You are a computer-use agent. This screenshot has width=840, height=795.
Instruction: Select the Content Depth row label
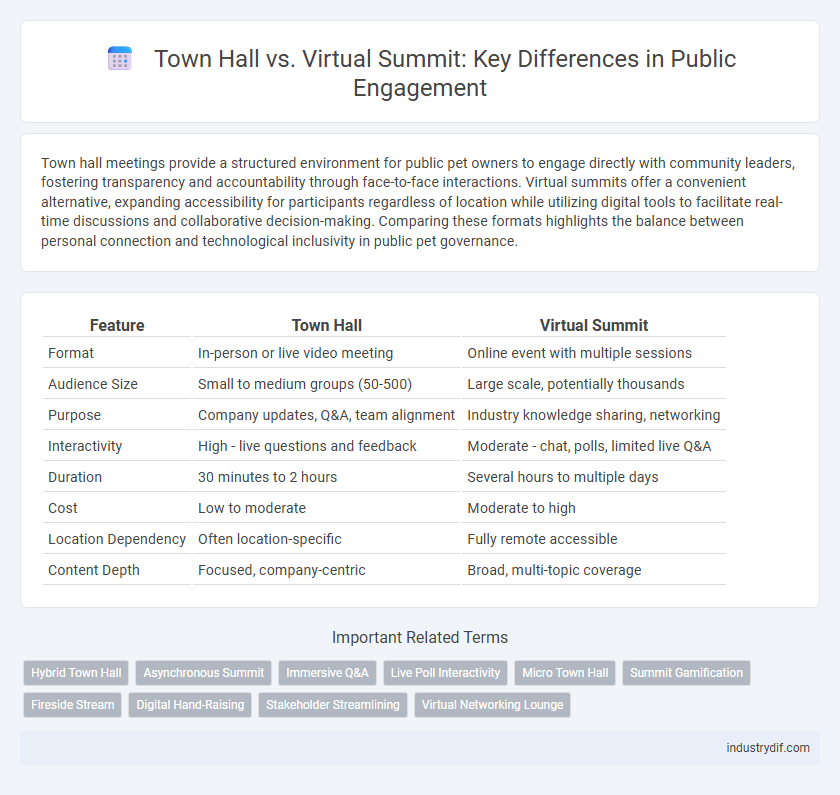pyautogui.click(x=94, y=571)
